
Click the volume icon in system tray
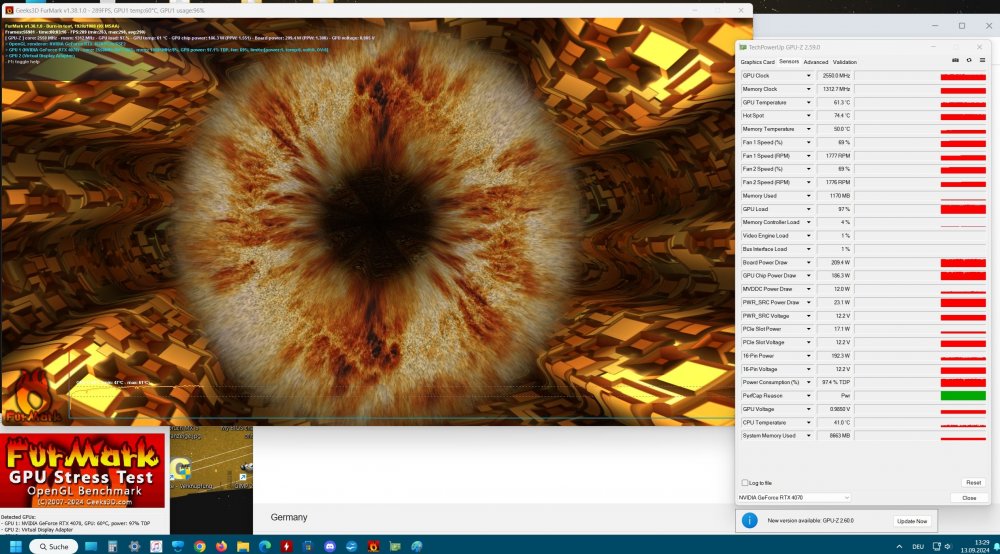pos(948,546)
